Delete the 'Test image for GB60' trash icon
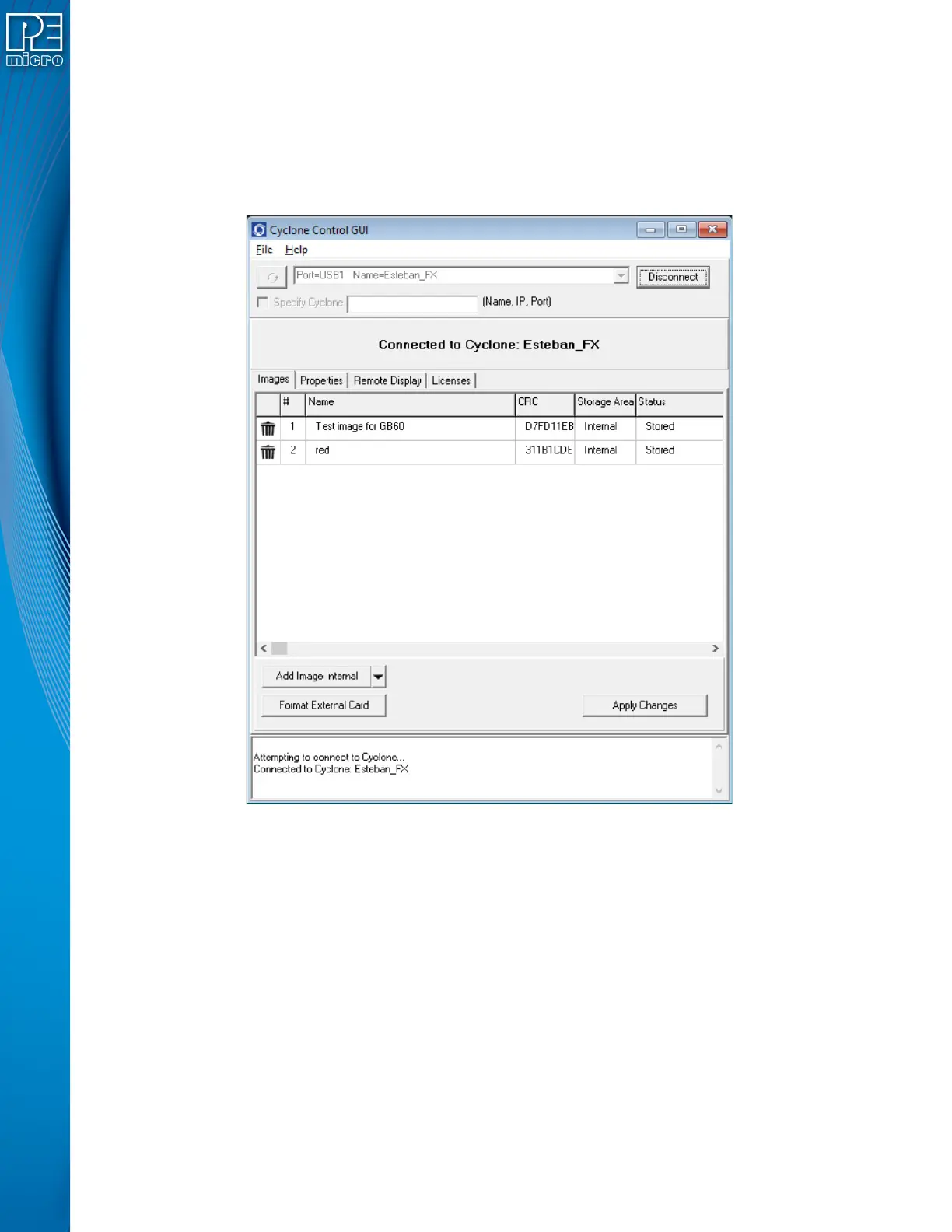Screen dimensions: 952x1232 pos(268,428)
